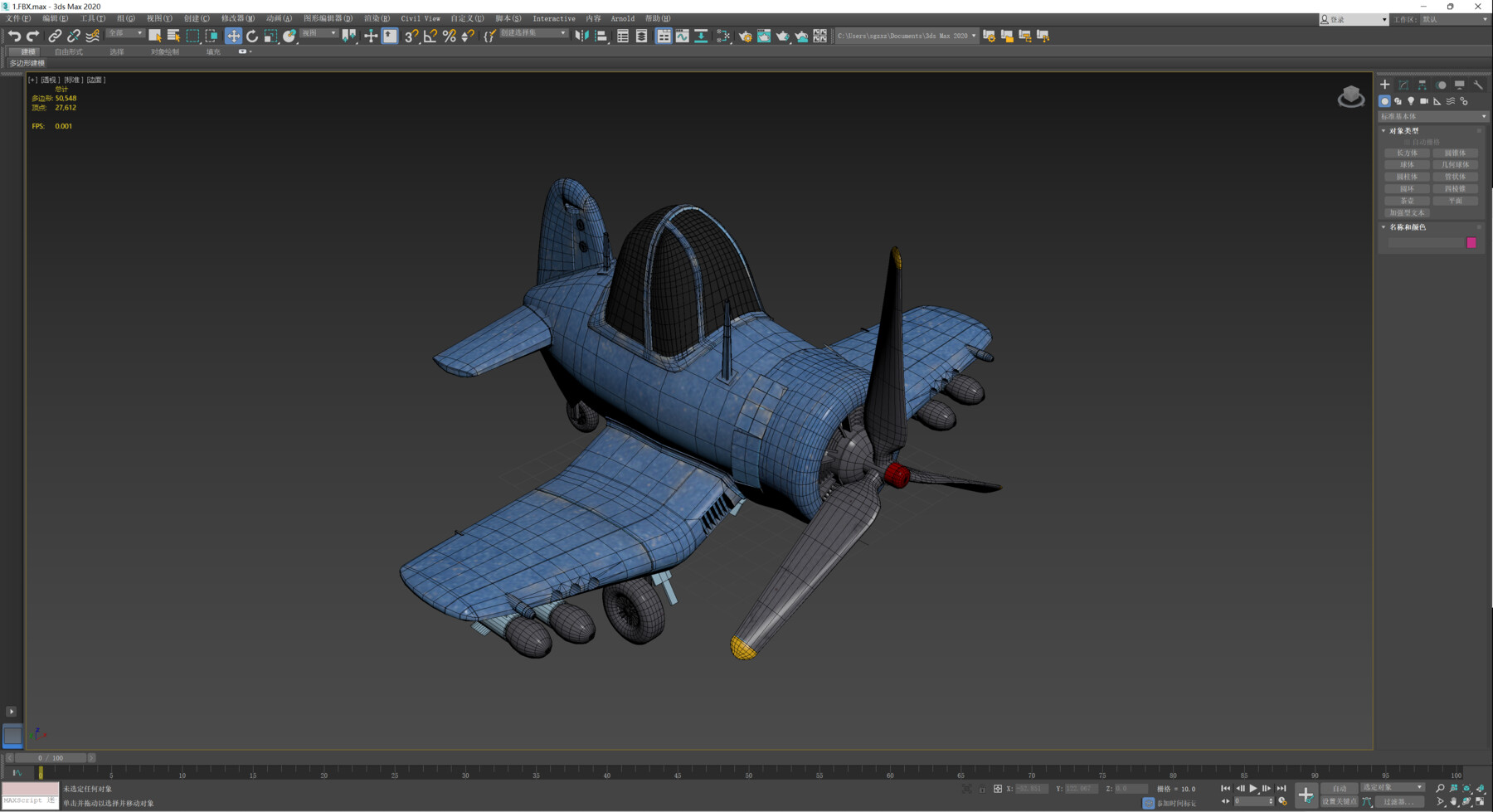
Task: Click the Sphere primitive button
Action: click(1407, 164)
